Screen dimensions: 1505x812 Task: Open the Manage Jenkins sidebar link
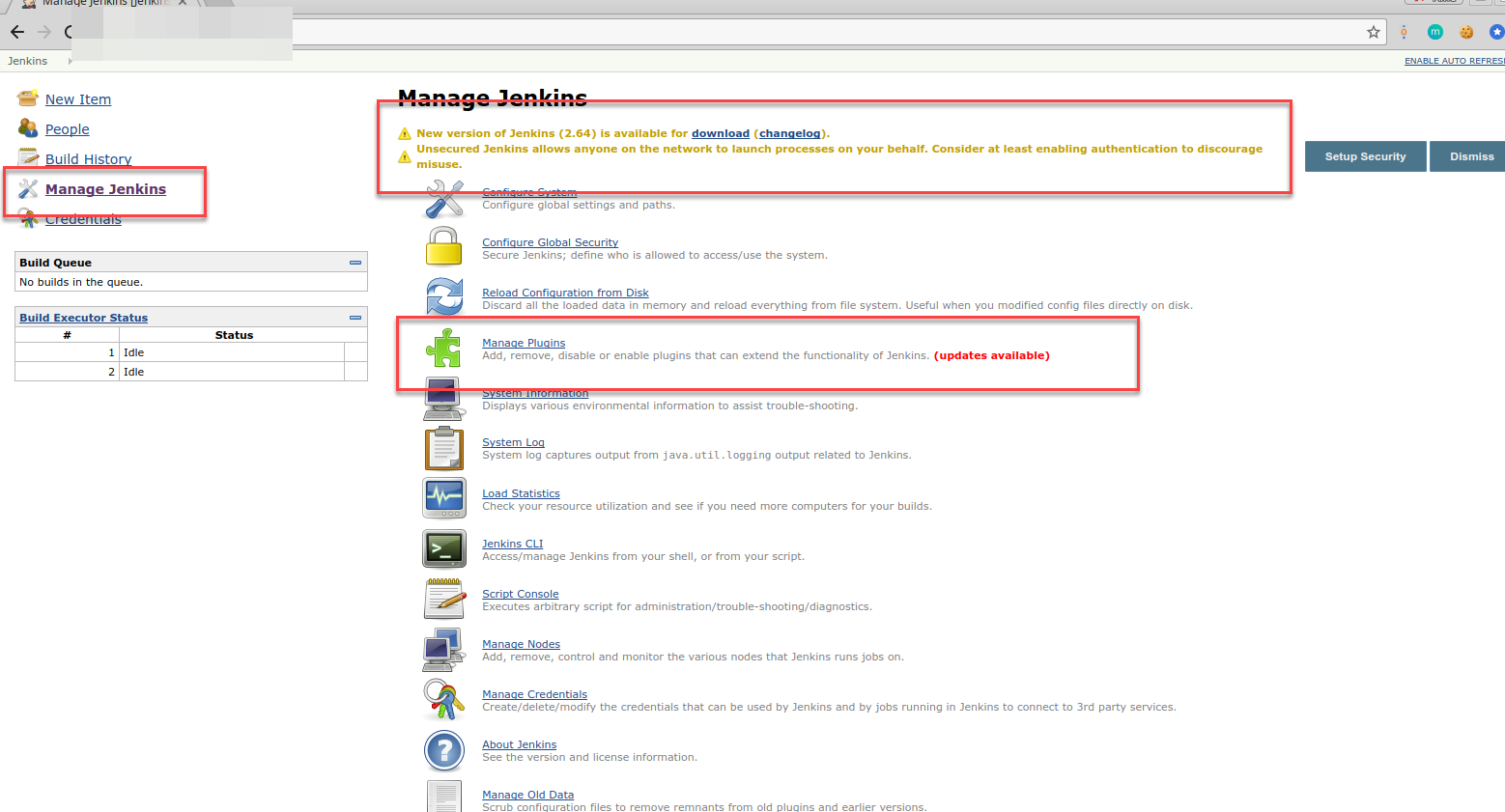[x=105, y=189]
